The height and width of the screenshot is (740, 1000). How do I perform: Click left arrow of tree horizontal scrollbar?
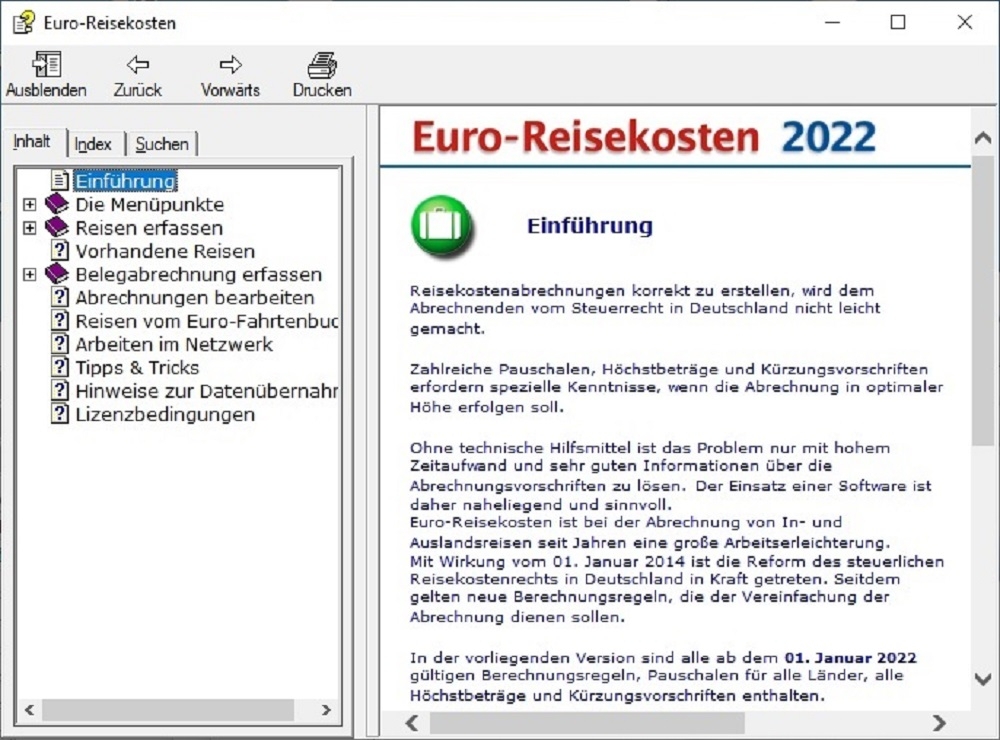click(x=29, y=709)
